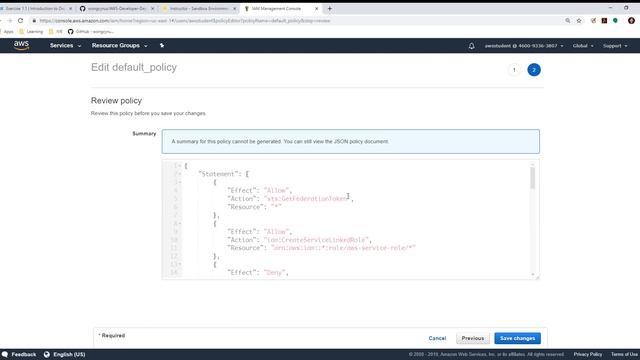Viewport: 640px width, 360px height.
Task: Click the GitHub icon bookmark
Action: (x=70, y=31)
